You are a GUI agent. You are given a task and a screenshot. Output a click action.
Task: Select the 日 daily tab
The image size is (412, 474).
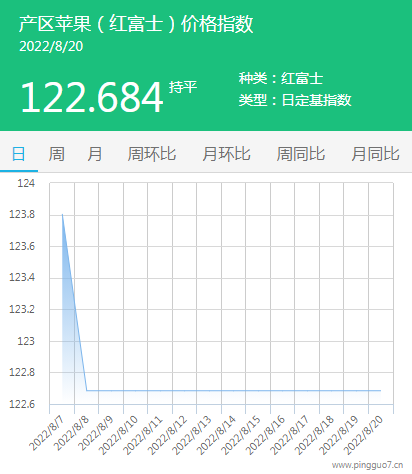coord(19,154)
